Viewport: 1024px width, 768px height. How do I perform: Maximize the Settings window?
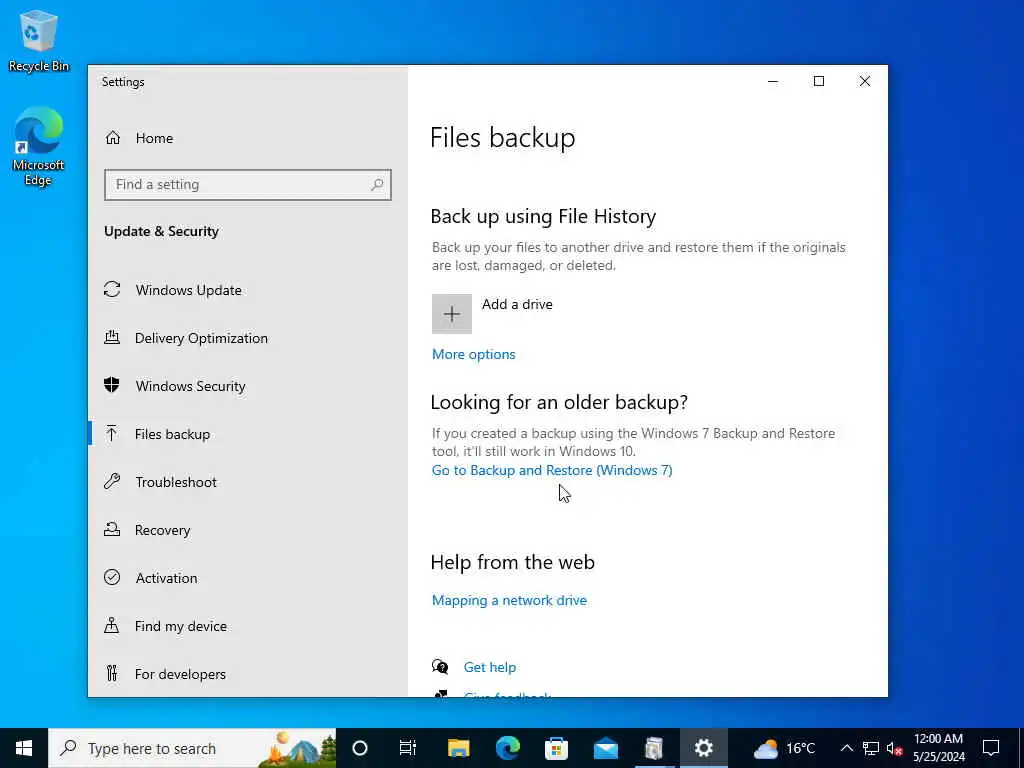[819, 81]
